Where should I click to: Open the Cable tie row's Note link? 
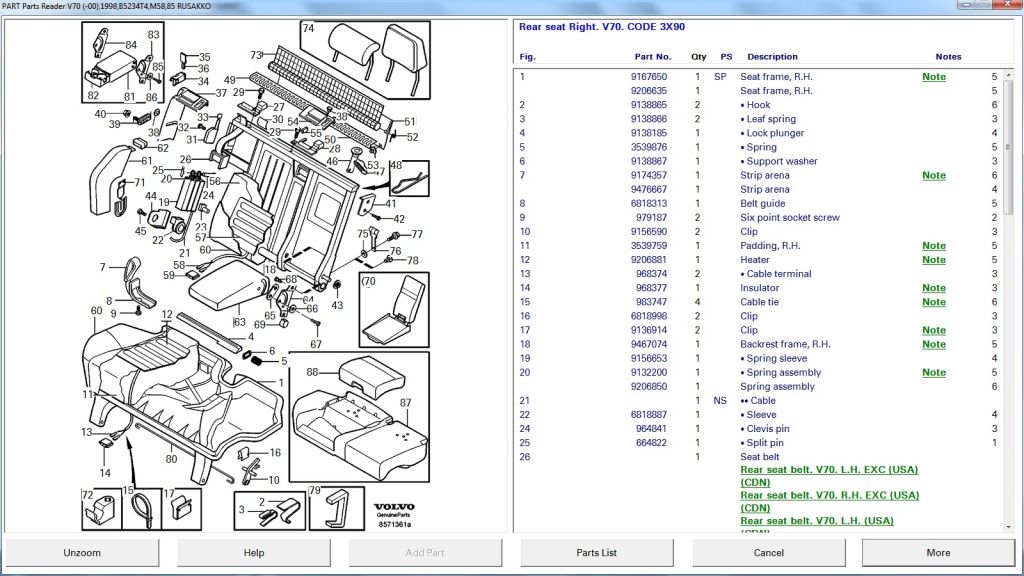point(934,302)
